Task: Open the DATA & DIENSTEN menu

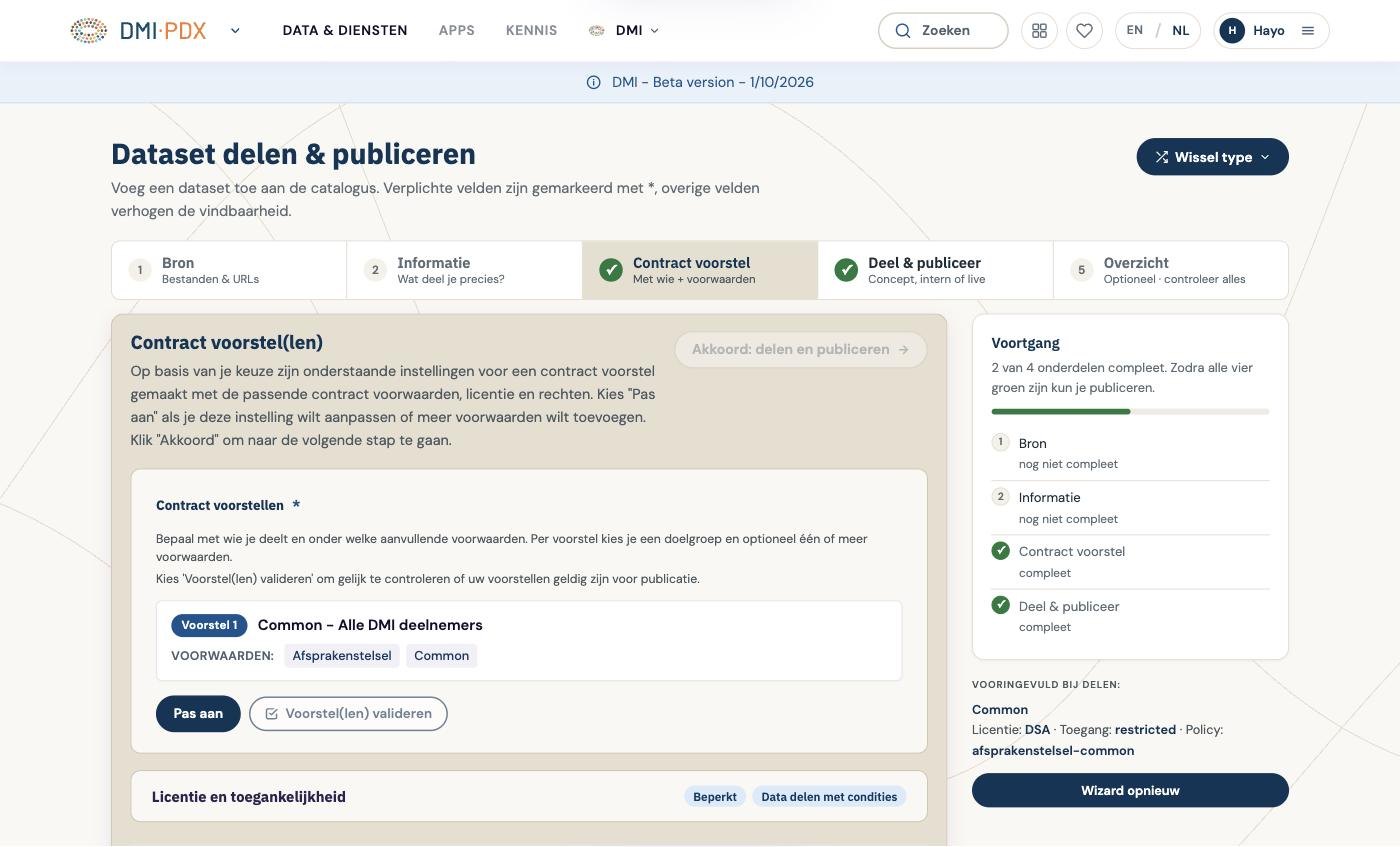Action: 345,31
